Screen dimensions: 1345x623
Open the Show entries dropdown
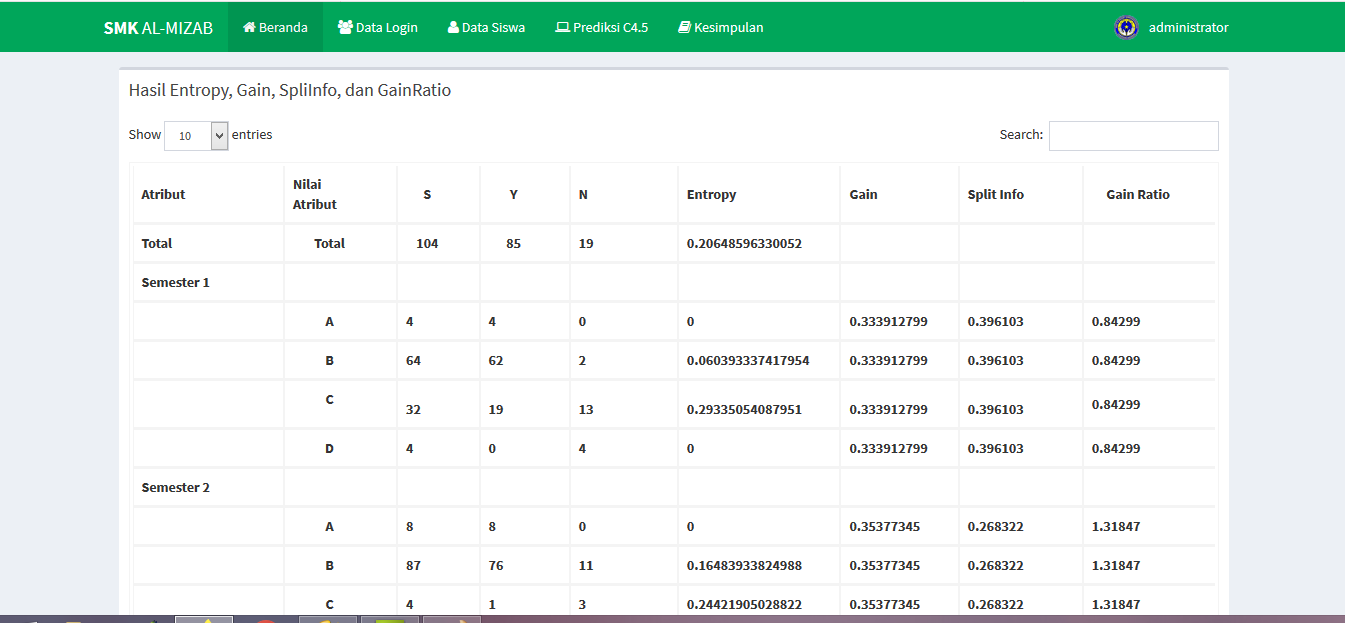click(x=195, y=135)
